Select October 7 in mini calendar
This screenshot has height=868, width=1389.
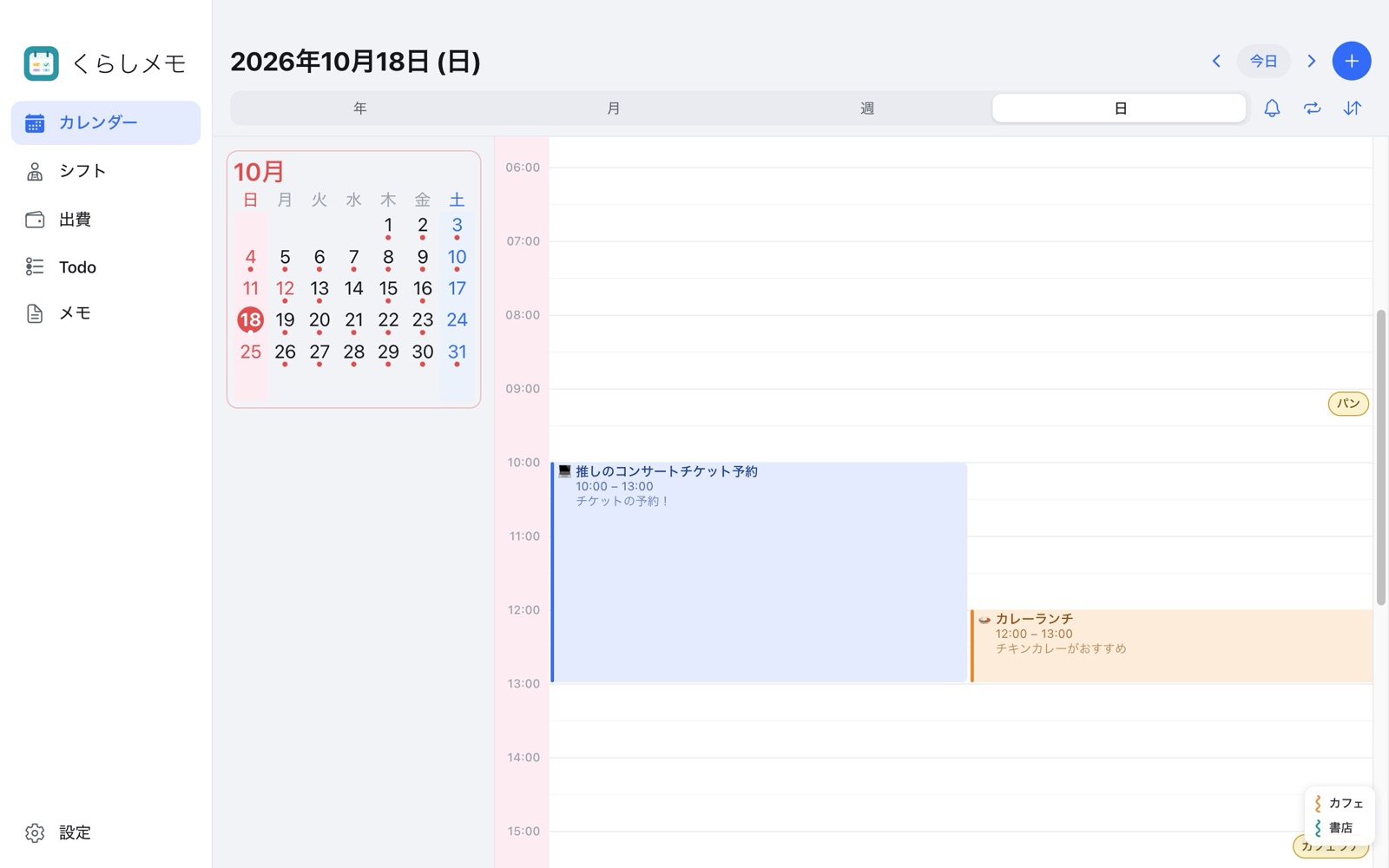click(x=353, y=258)
